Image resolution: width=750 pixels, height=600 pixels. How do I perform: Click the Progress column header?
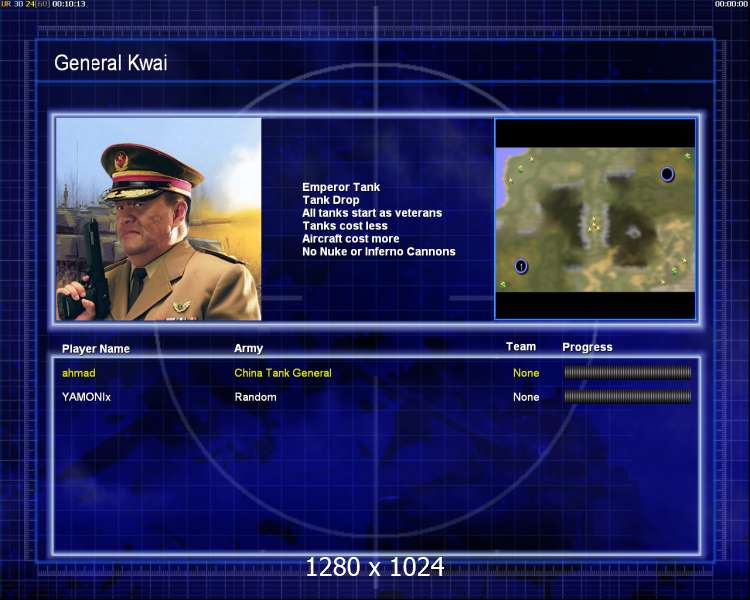587,347
